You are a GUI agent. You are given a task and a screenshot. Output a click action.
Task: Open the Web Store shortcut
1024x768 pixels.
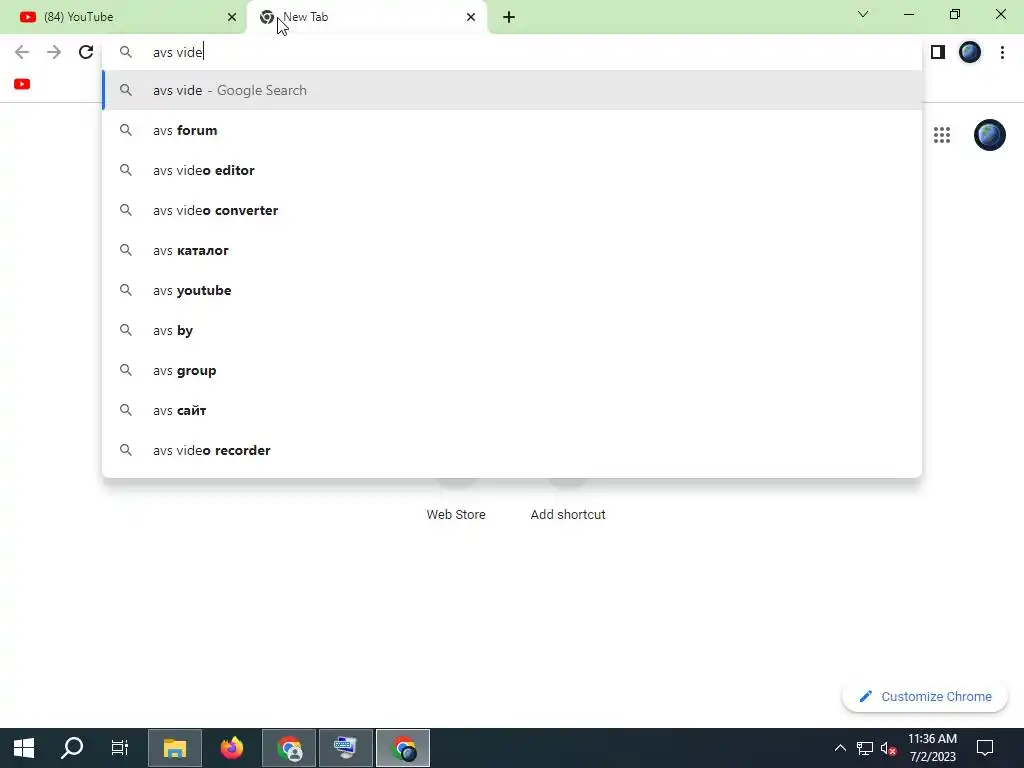pos(456,514)
